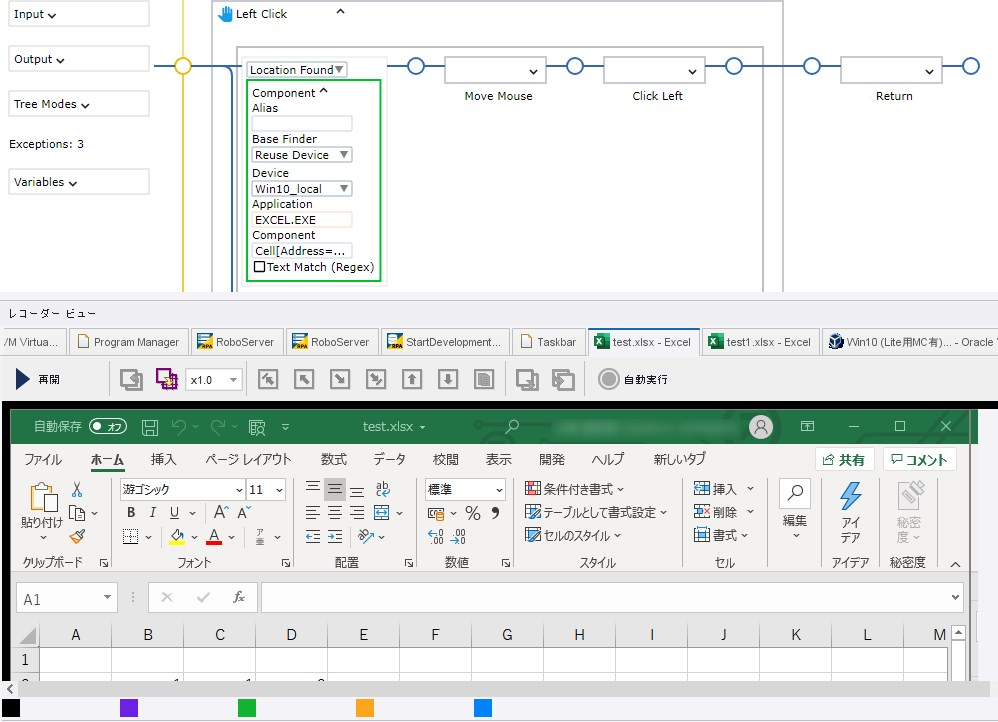
Task: Collapse the Component section chevron
Action: tap(324, 91)
